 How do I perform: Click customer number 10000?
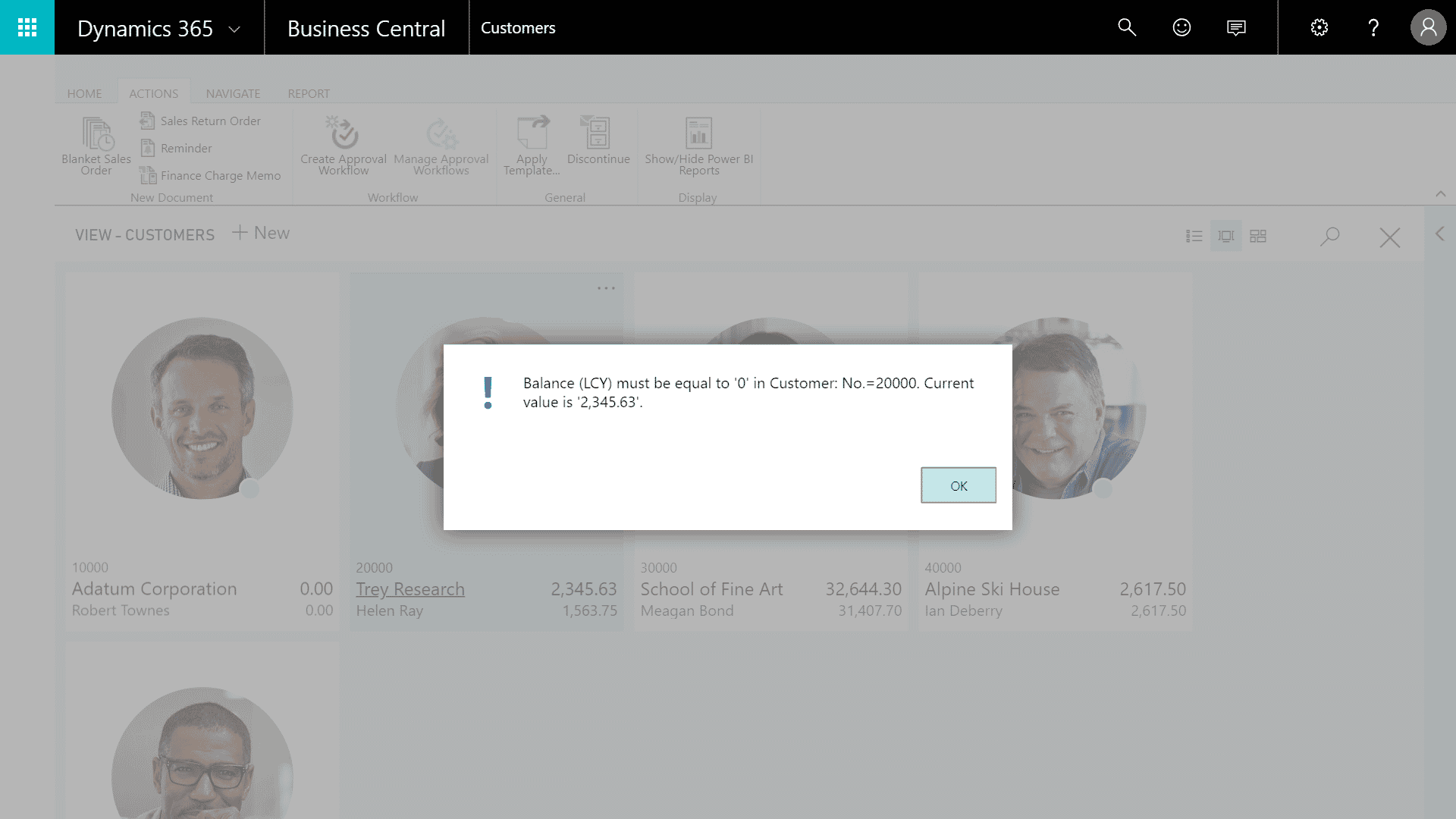(x=90, y=567)
